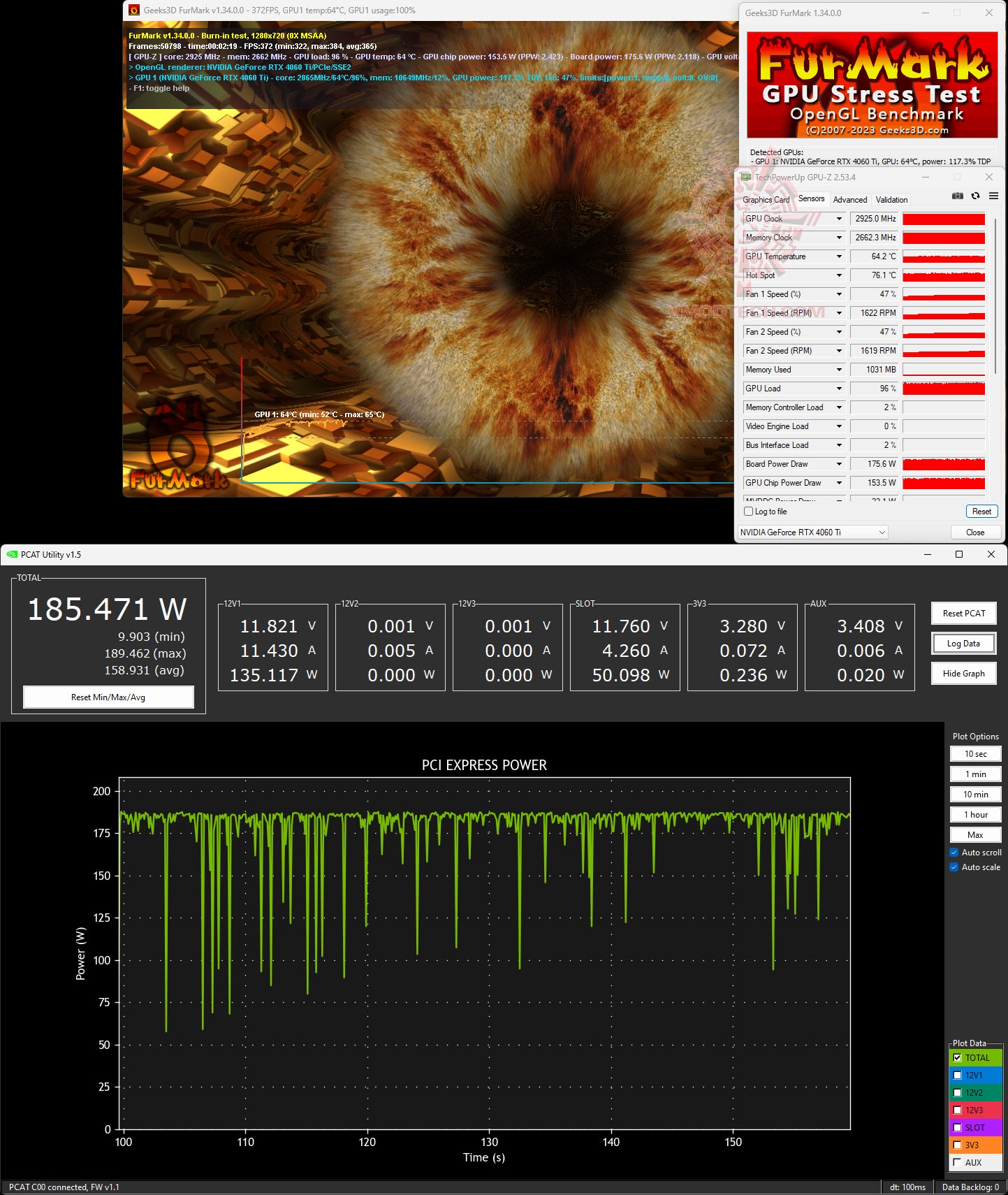Click the Close button in GPU-Z

pos(975,533)
